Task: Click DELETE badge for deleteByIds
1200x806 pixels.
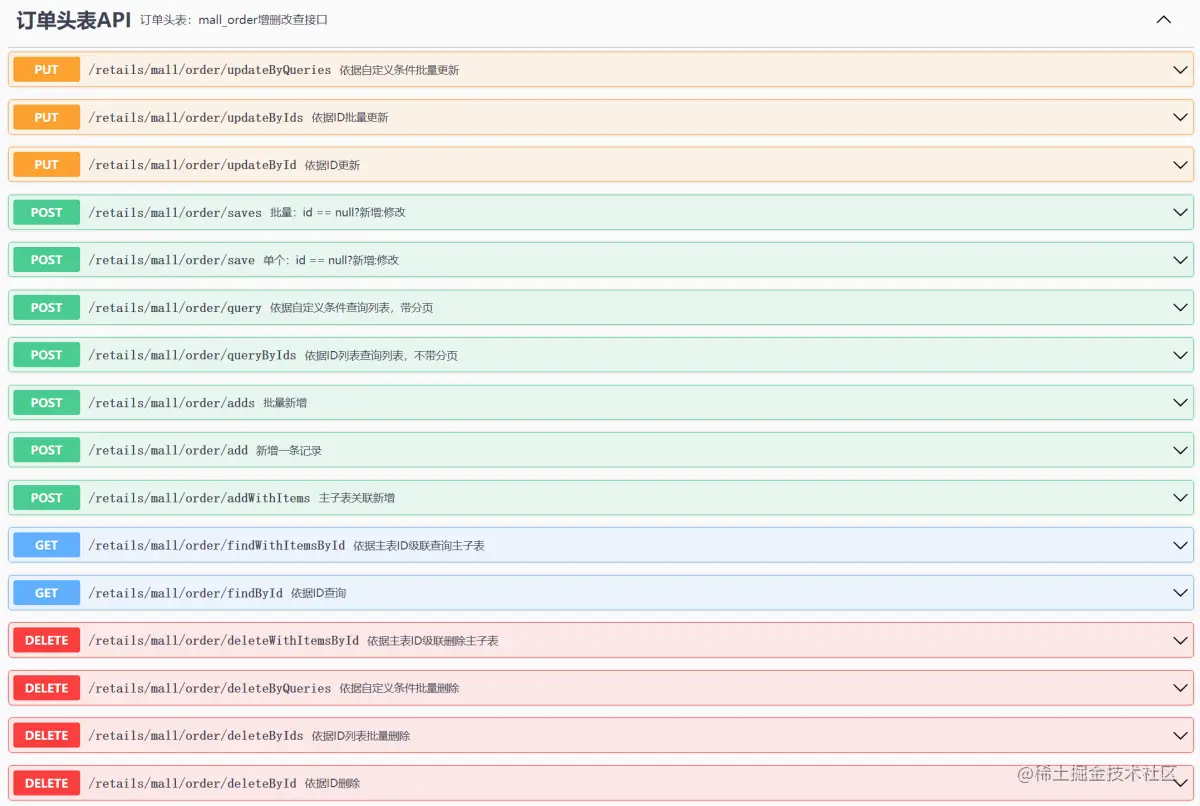Action: [46, 735]
